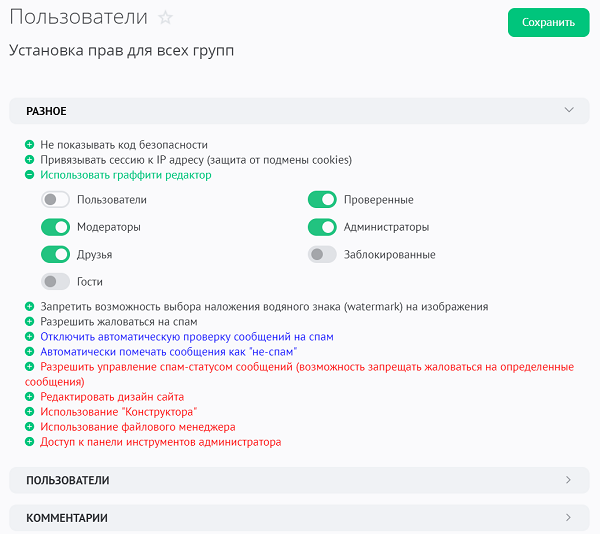600x534 pixels.
Task: Expand plus icon beside 'Использование файлового менеджера'
Action: click(x=30, y=427)
